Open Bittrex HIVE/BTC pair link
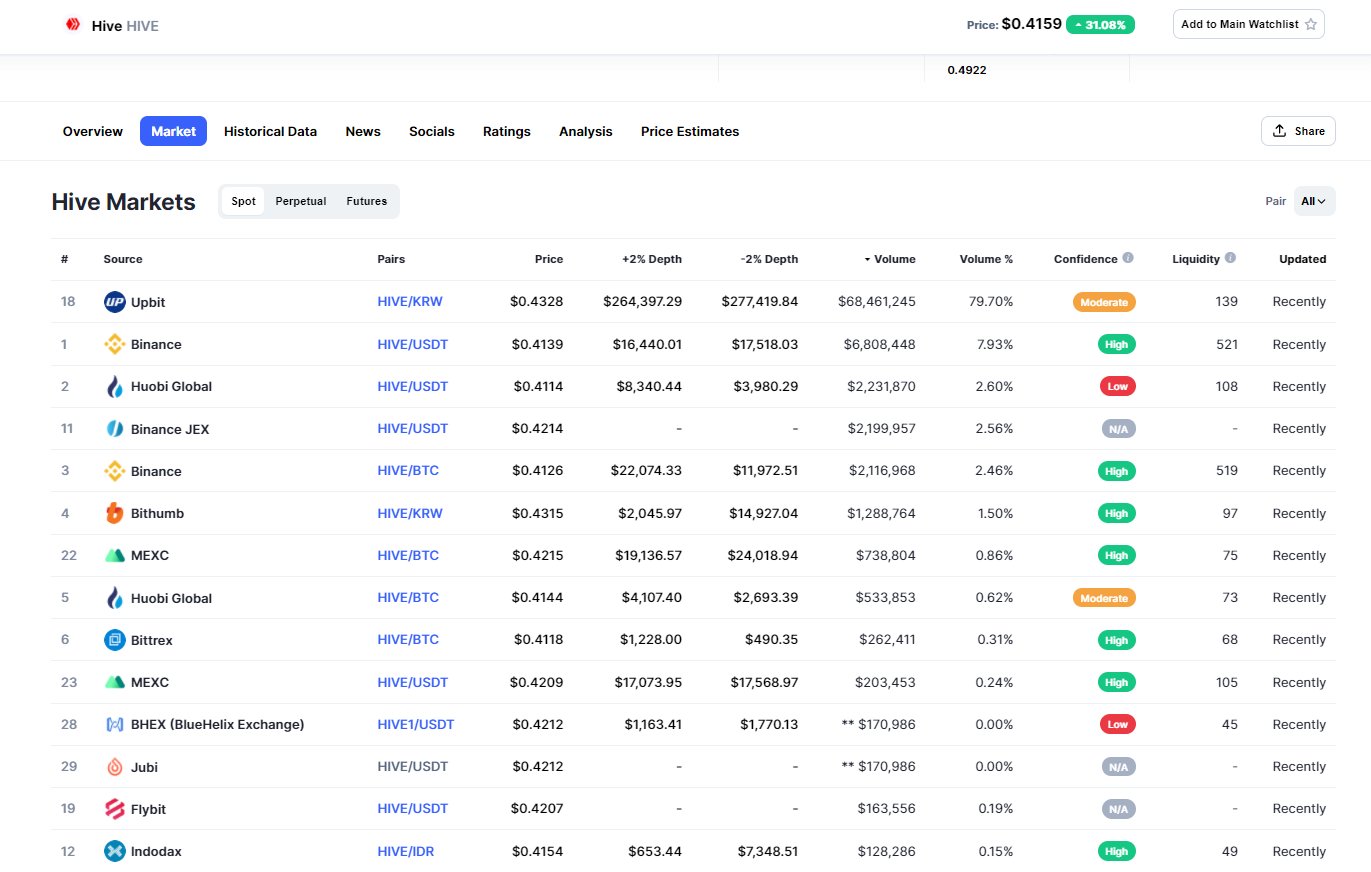1371x872 pixels. [408, 640]
